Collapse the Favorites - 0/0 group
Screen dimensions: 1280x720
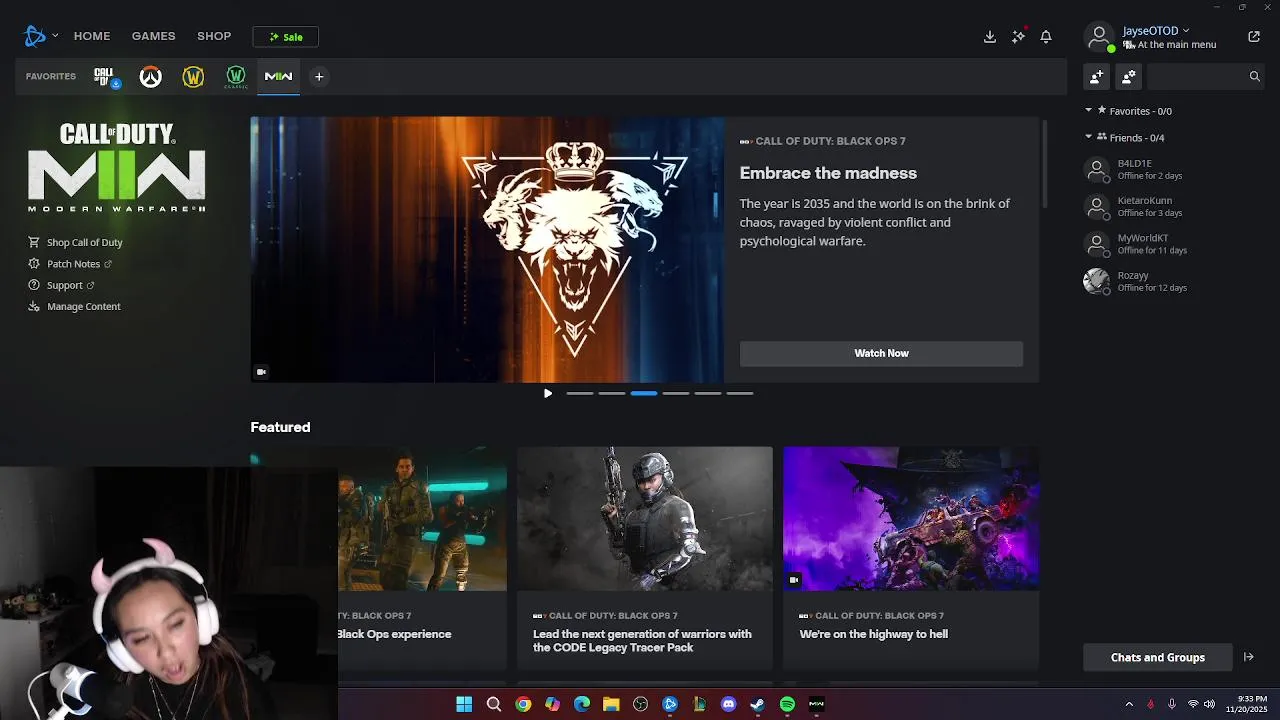coord(1089,111)
